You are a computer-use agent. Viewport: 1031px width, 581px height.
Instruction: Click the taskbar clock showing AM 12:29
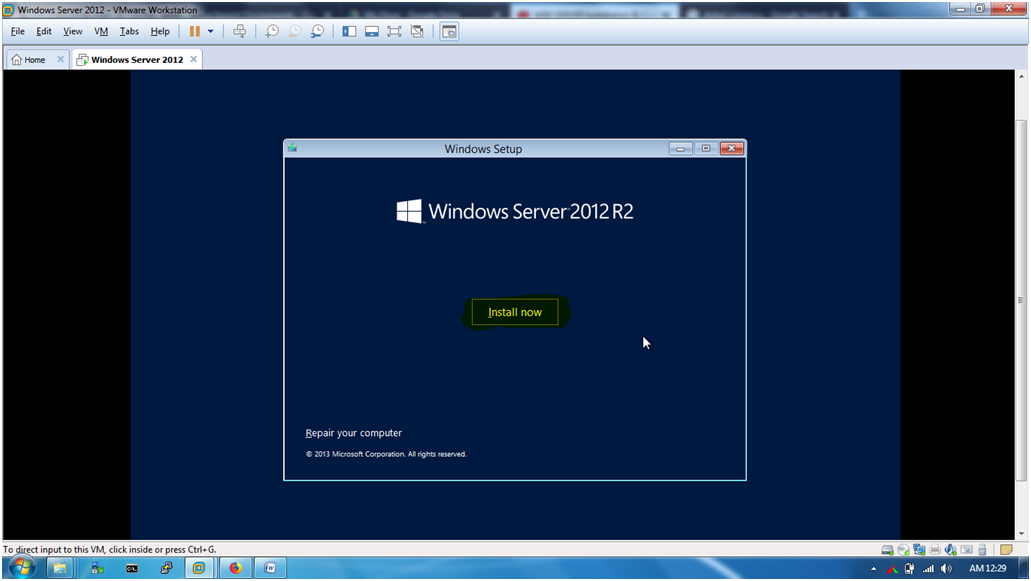(988, 569)
